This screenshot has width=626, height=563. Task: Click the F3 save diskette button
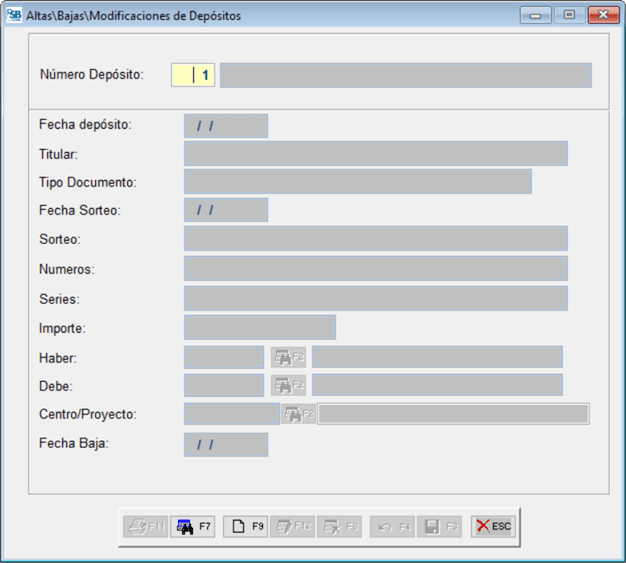[x=440, y=526]
